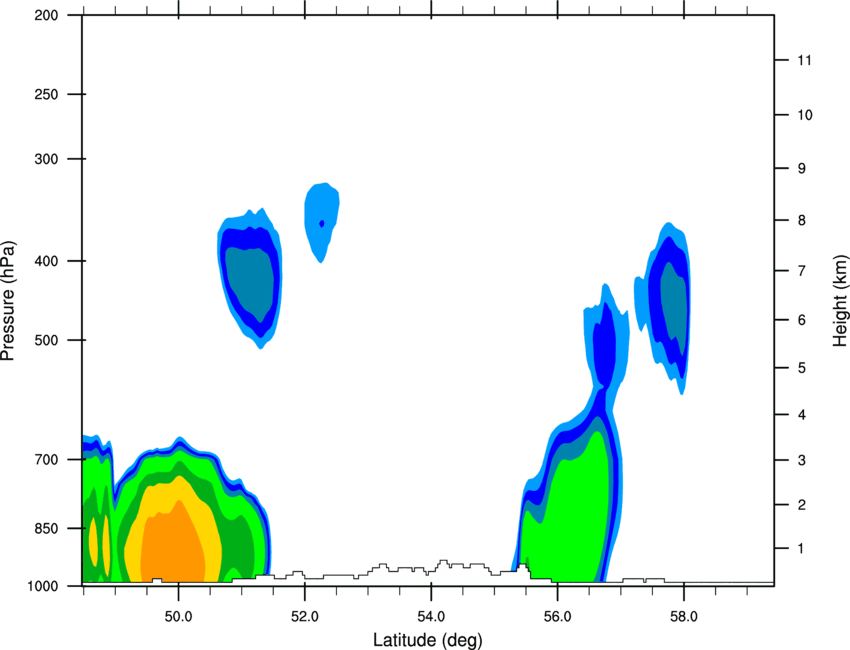
Task: Click the 56.0 latitude tick label
Action: pyautogui.click(x=557, y=617)
